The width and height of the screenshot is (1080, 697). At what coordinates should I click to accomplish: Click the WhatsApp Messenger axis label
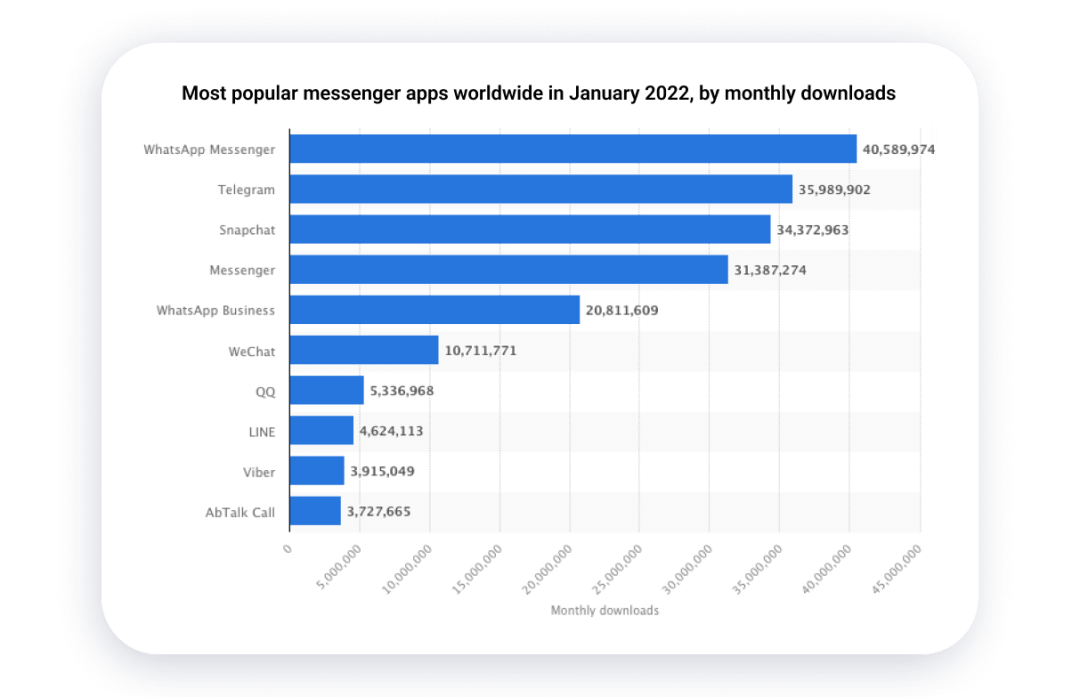pyautogui.click(x=208, y=148)
